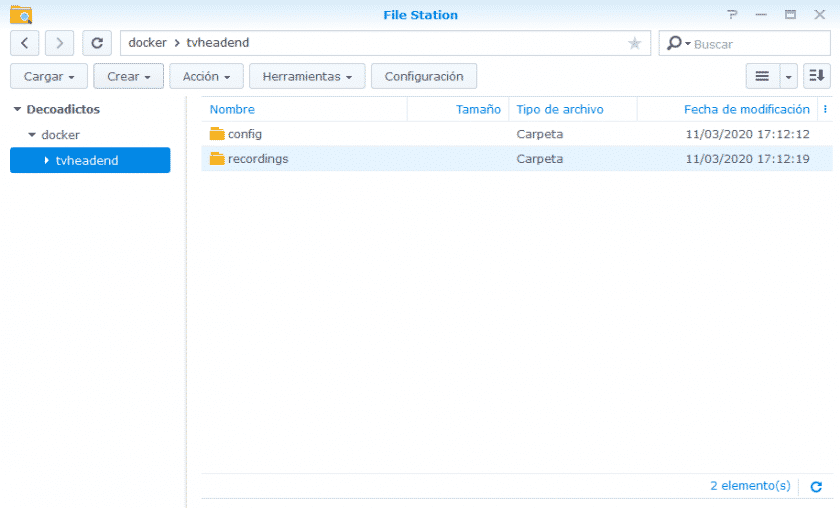840x508 pixels.
Task: Click the 2 elemento(s) status text
Action: [750, 485]
